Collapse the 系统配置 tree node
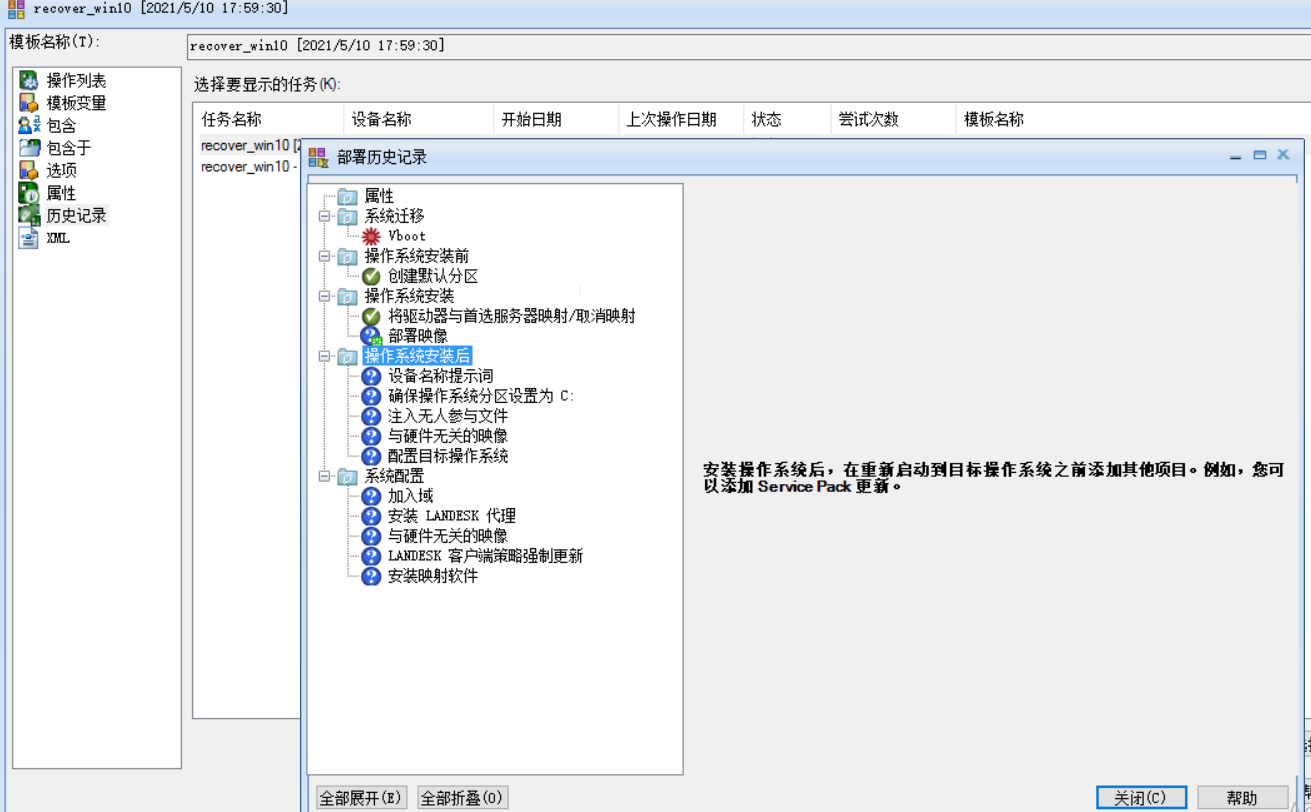 (x=324, y=476)
